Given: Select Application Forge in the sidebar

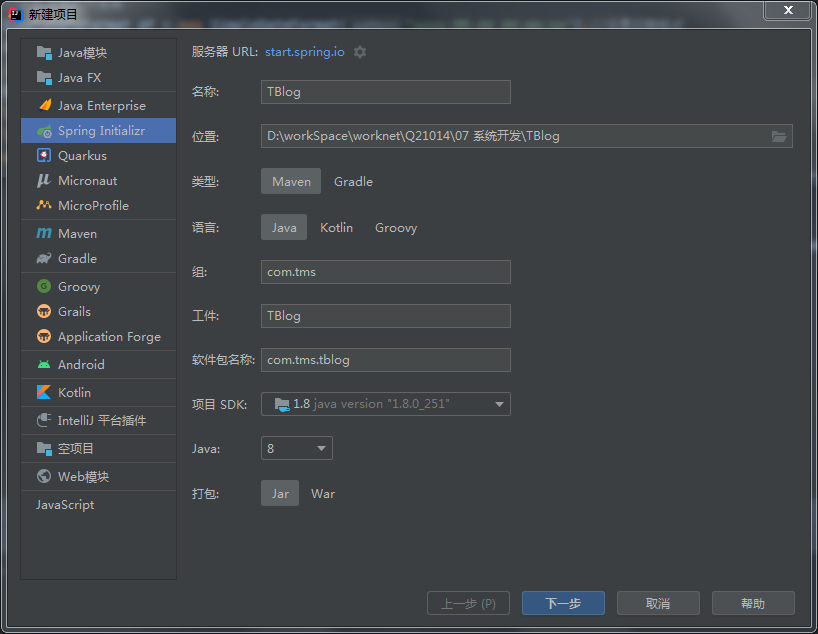Looking at the screenshot, I should [x=108, y=337].
